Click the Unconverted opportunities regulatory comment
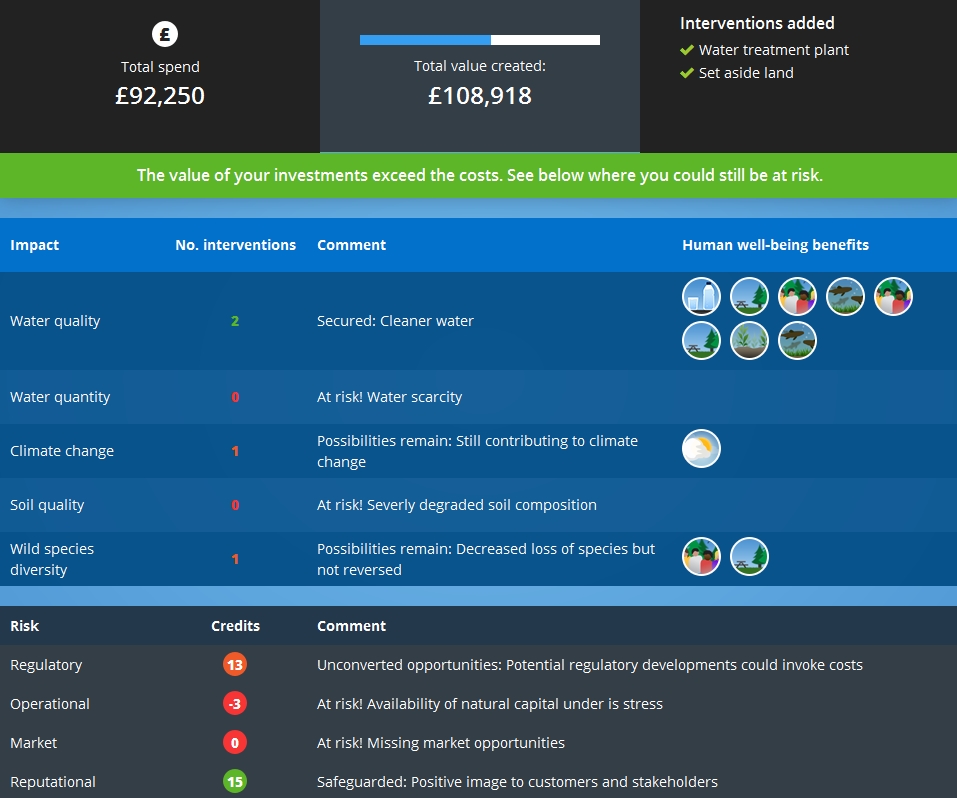Viewport: 957px width, 798px height. click(590, 665)
